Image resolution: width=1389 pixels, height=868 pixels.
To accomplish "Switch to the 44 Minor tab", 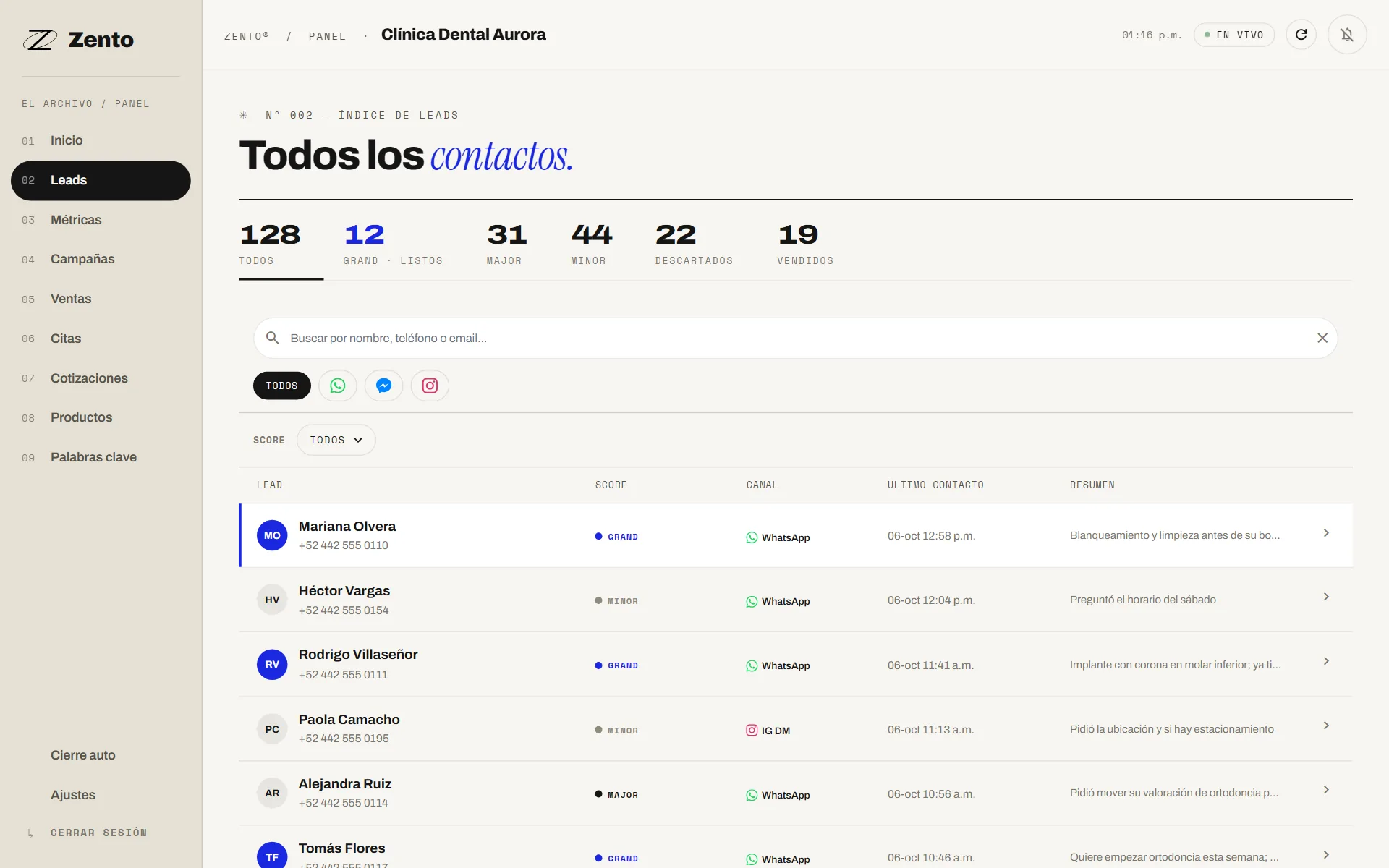I will 591,244.
